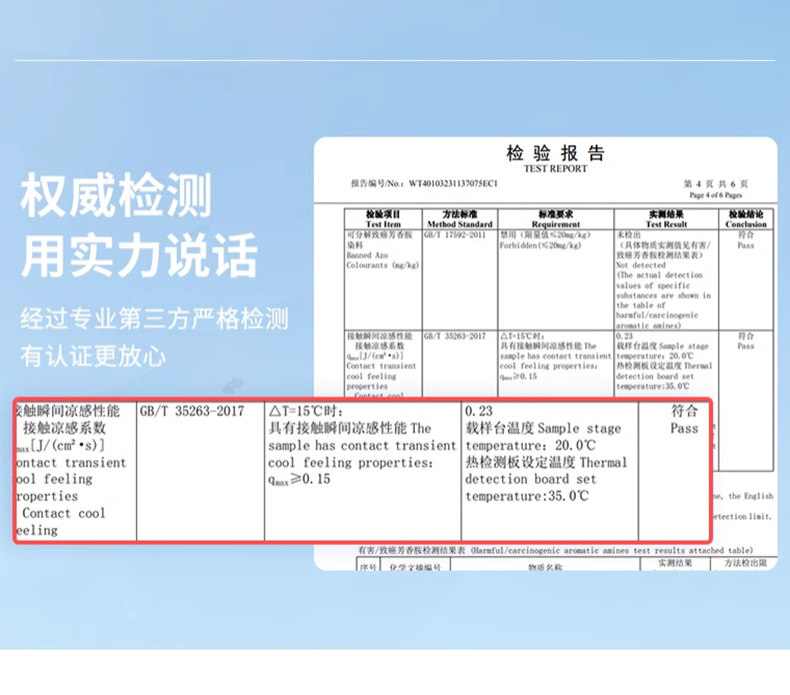Click the headline 用实力说话
Viewport: 790px width, 695px height.
pyautogui.click(x=139, y=256)
